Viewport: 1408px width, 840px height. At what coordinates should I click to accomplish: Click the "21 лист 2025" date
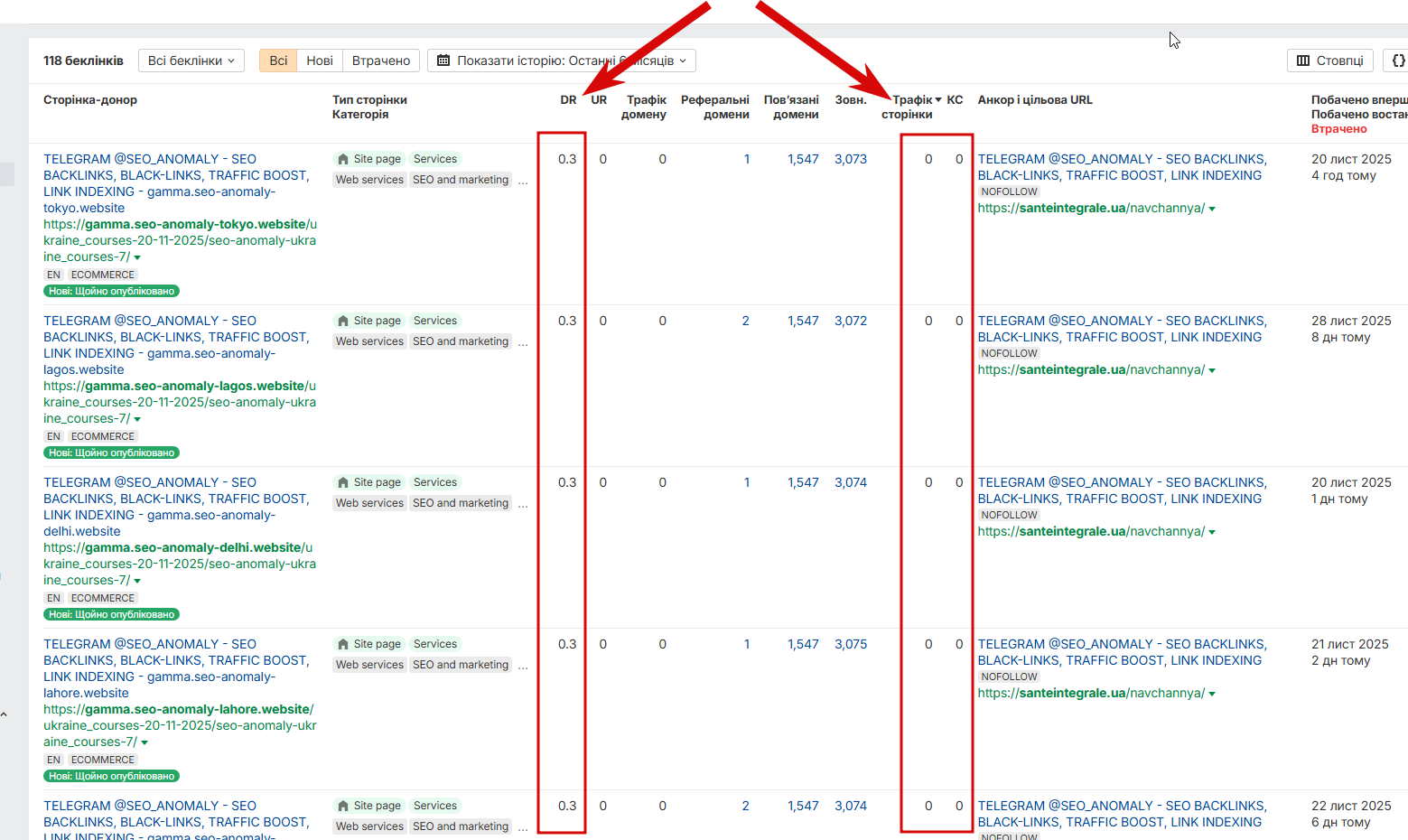pyautogui.click(x=1350, y=644)
